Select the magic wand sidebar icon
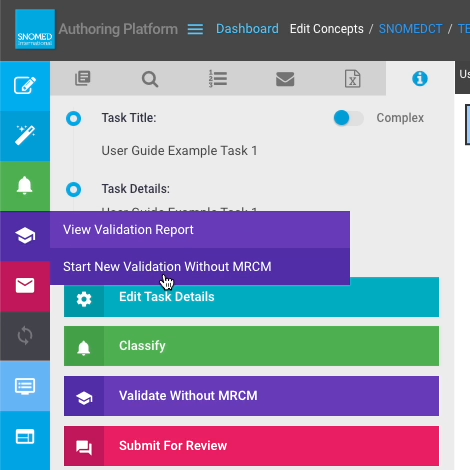Screen dimensions: 470x470 [25, 136]
